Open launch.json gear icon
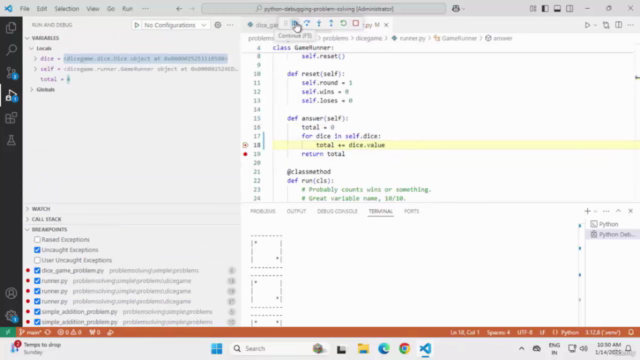Screen dimensions: 640x360 [x=218, y=25]
